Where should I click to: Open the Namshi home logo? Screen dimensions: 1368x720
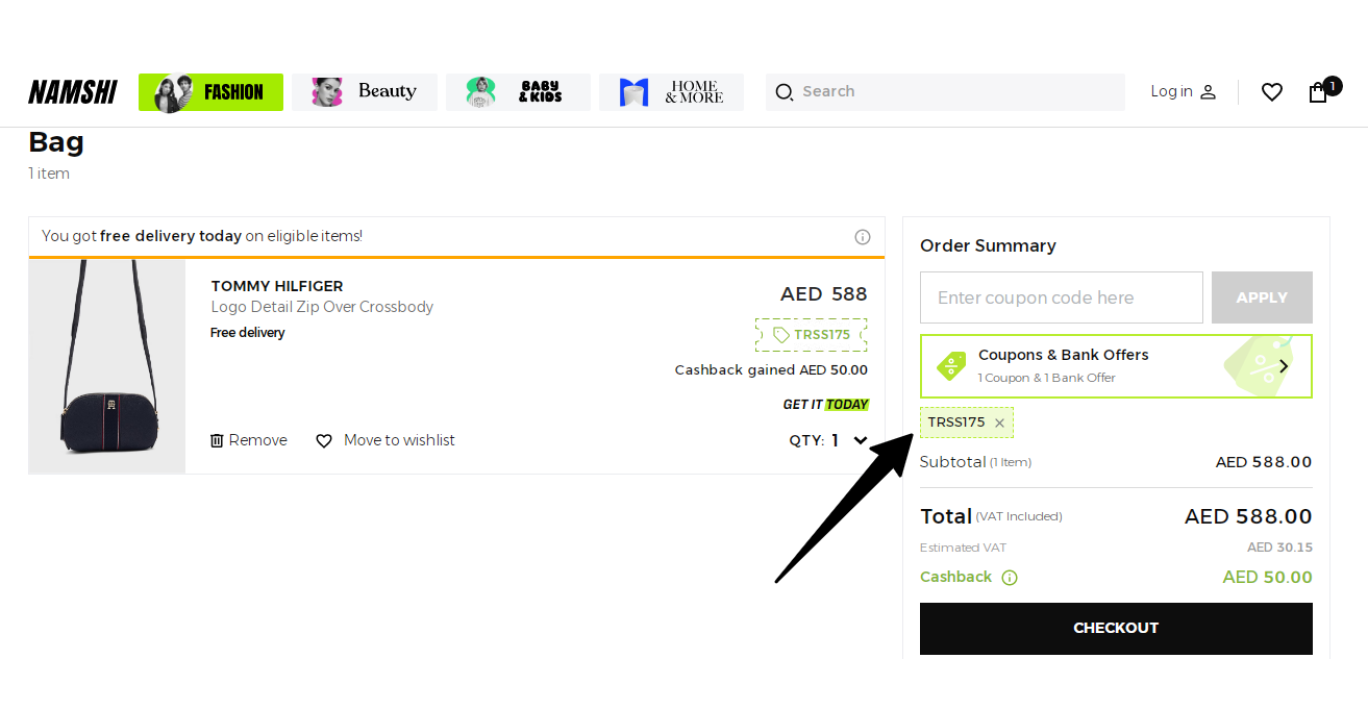pos(72,92)
